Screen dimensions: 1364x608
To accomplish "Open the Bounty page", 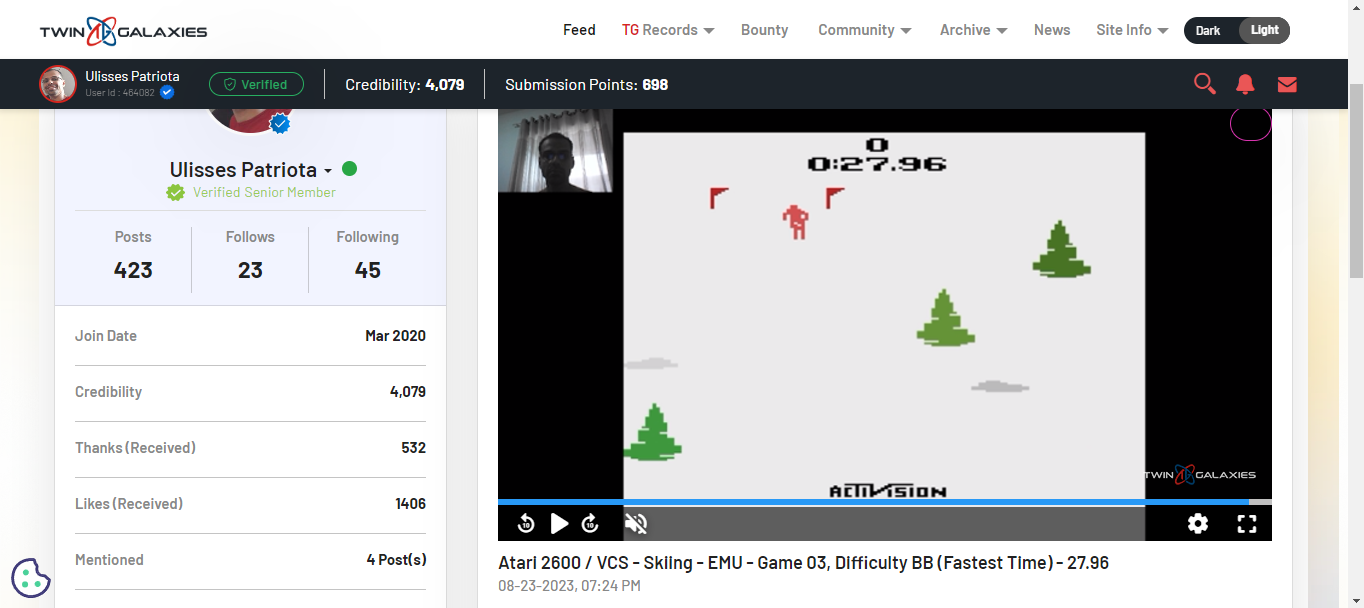I will click(764, 30).
